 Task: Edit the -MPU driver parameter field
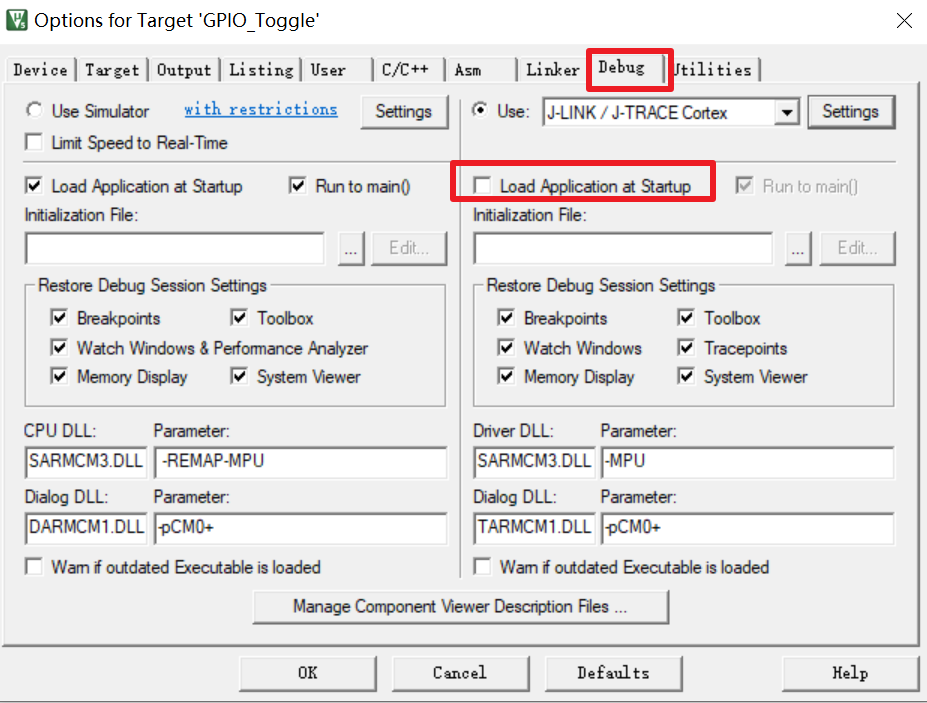pos(748,462)
